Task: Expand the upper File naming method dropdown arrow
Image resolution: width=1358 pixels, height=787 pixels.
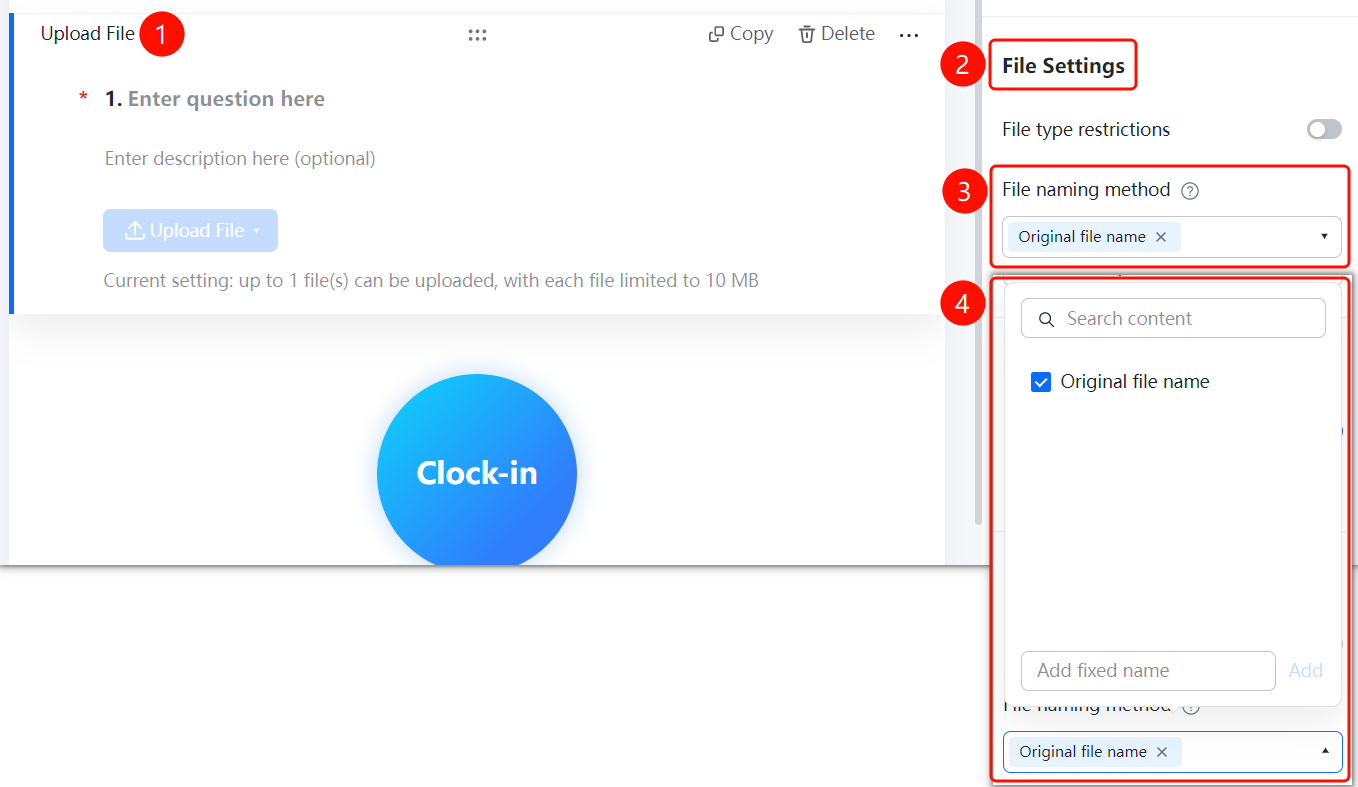Action: (1324, 237)
